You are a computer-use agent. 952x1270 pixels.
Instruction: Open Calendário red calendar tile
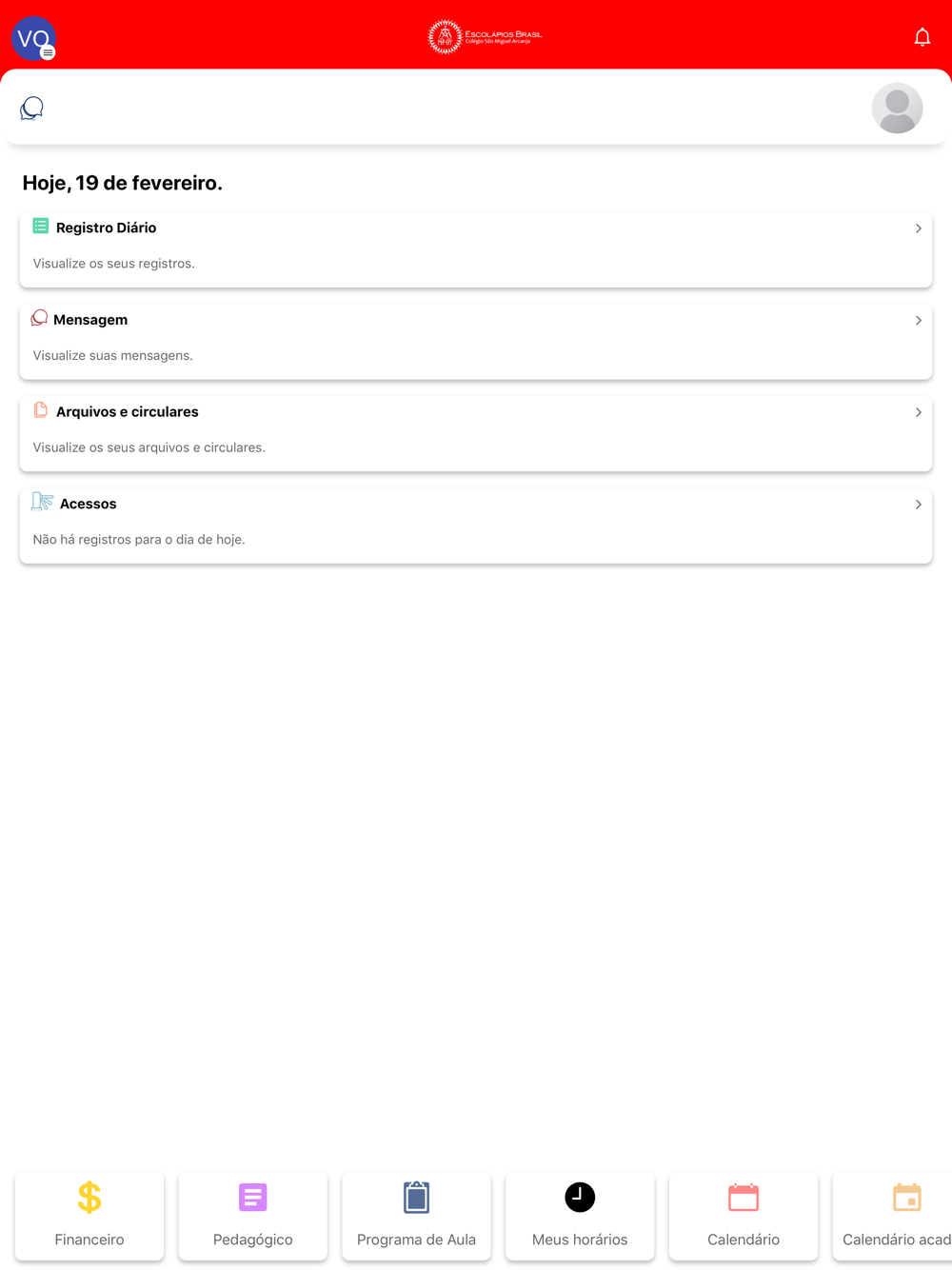744,1216
